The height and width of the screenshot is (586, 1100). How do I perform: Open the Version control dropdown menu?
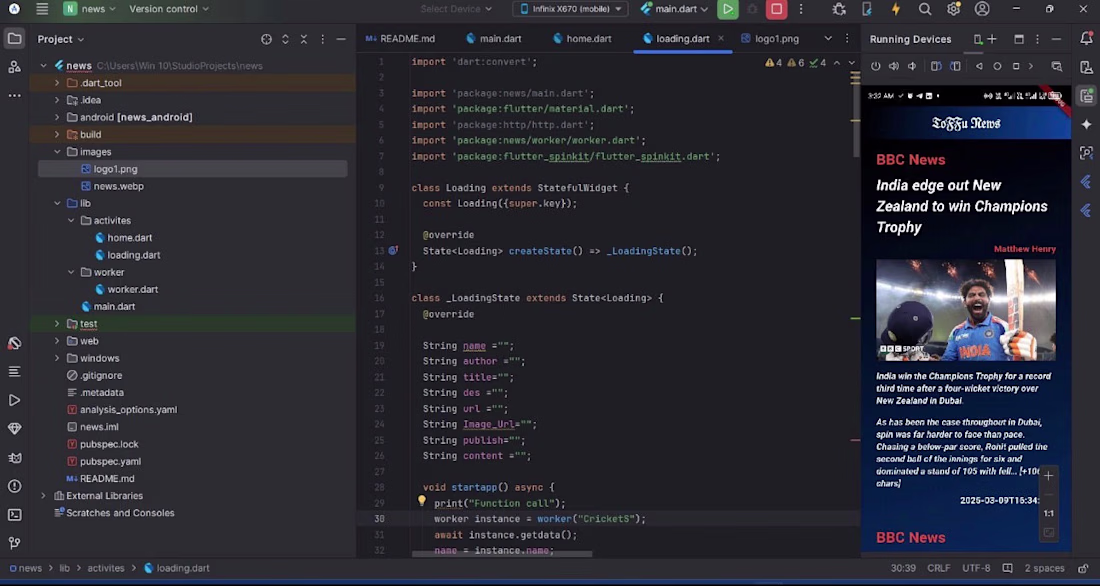point(168,9)
